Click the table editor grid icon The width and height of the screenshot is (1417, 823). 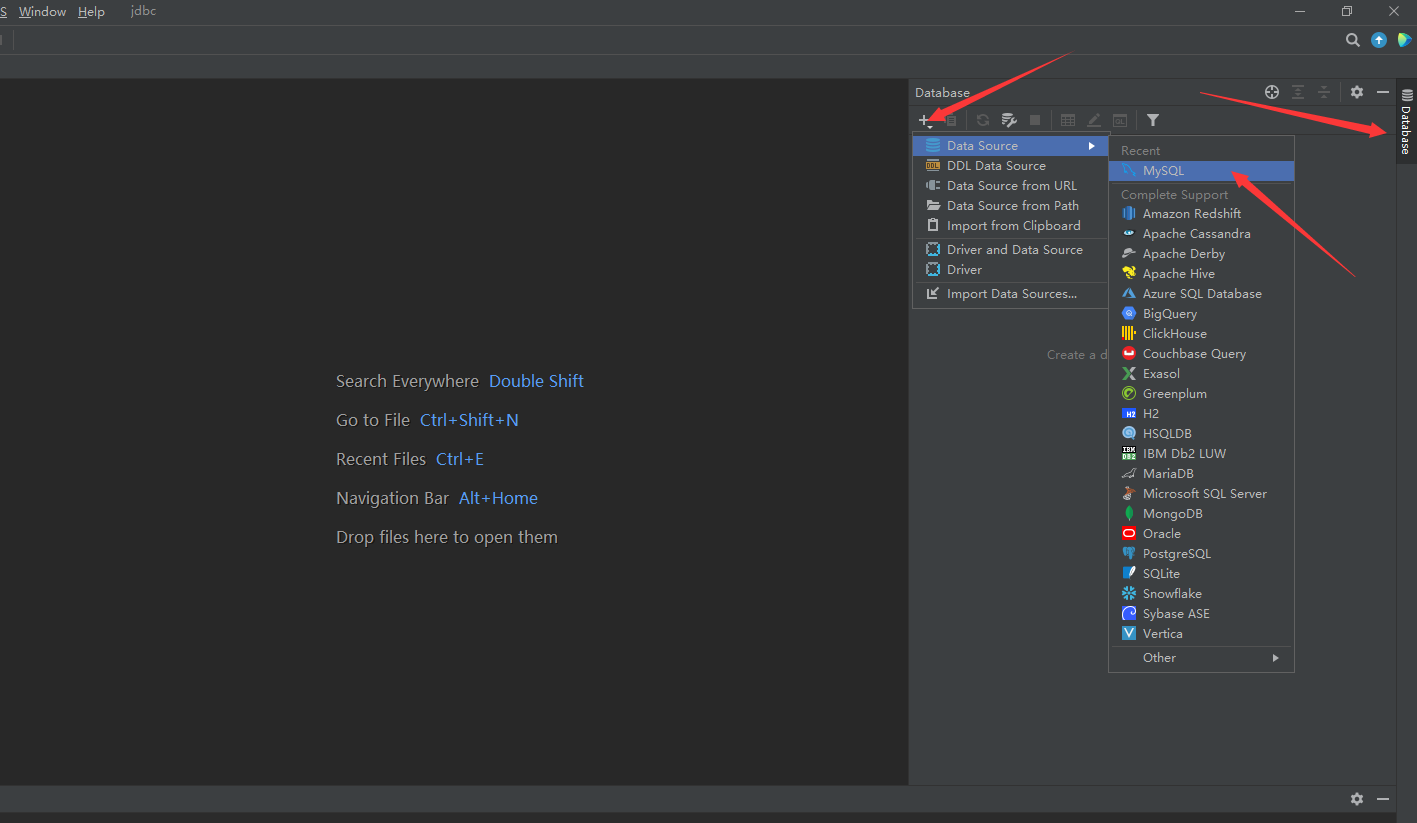[x=1068, y=120]
